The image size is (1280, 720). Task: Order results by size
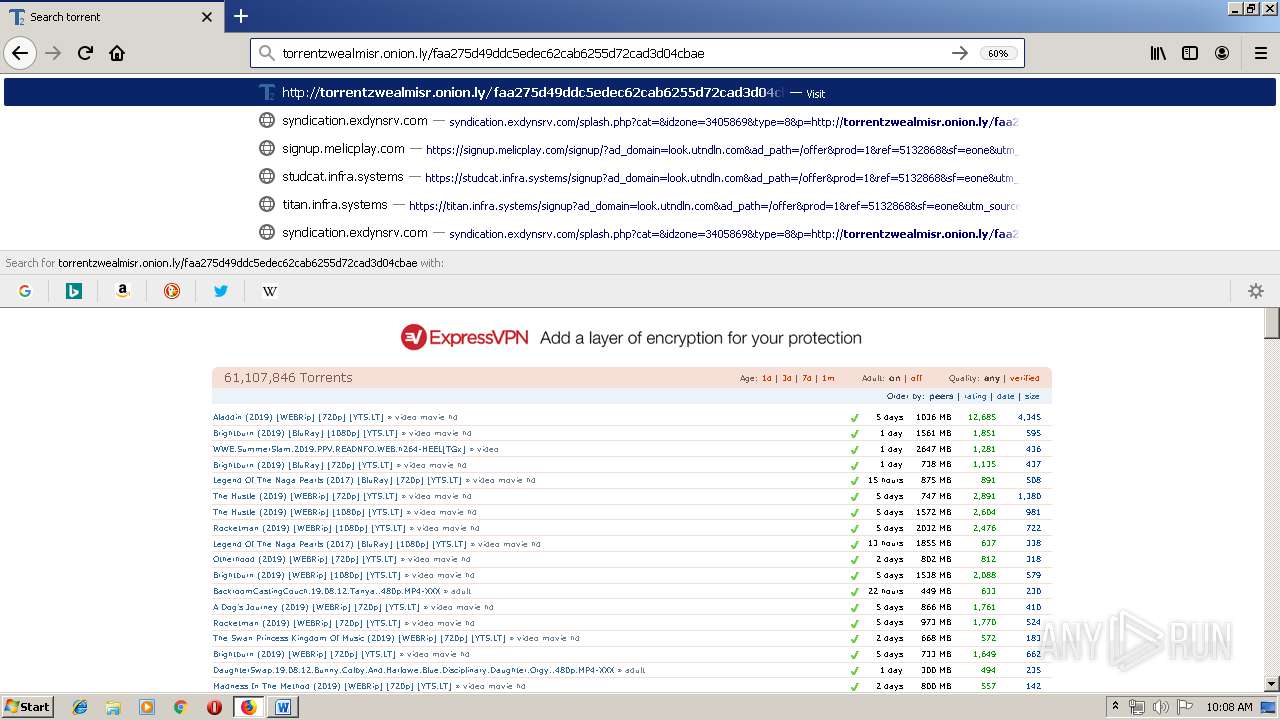click(1032, 396)
